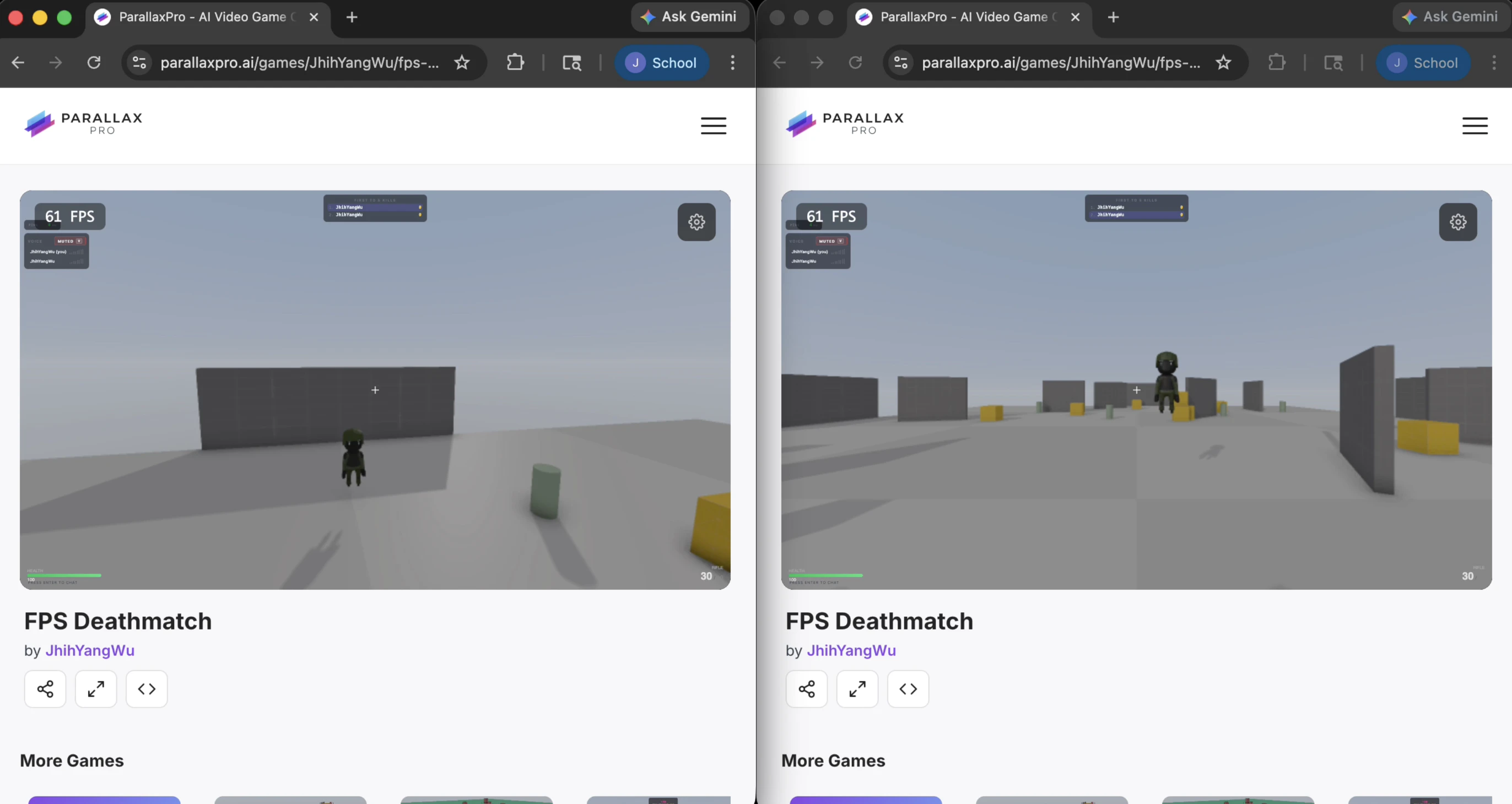
Task: Open embed code button in left window
Action: coord(147,688)
